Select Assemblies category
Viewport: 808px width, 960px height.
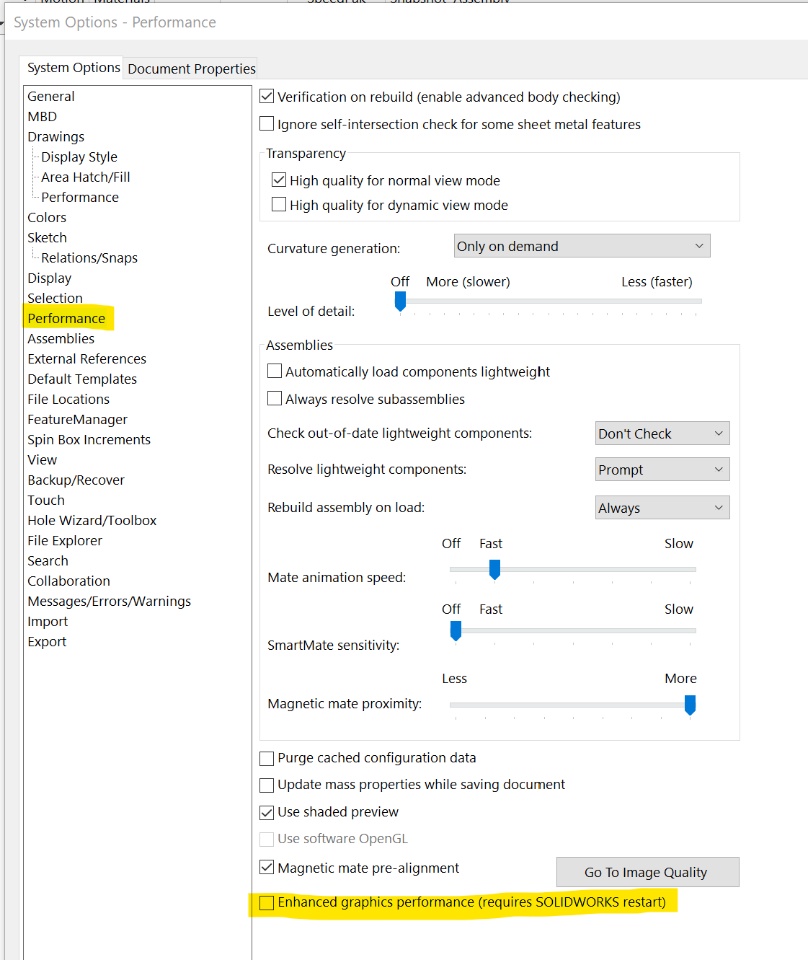coord(61,339)
